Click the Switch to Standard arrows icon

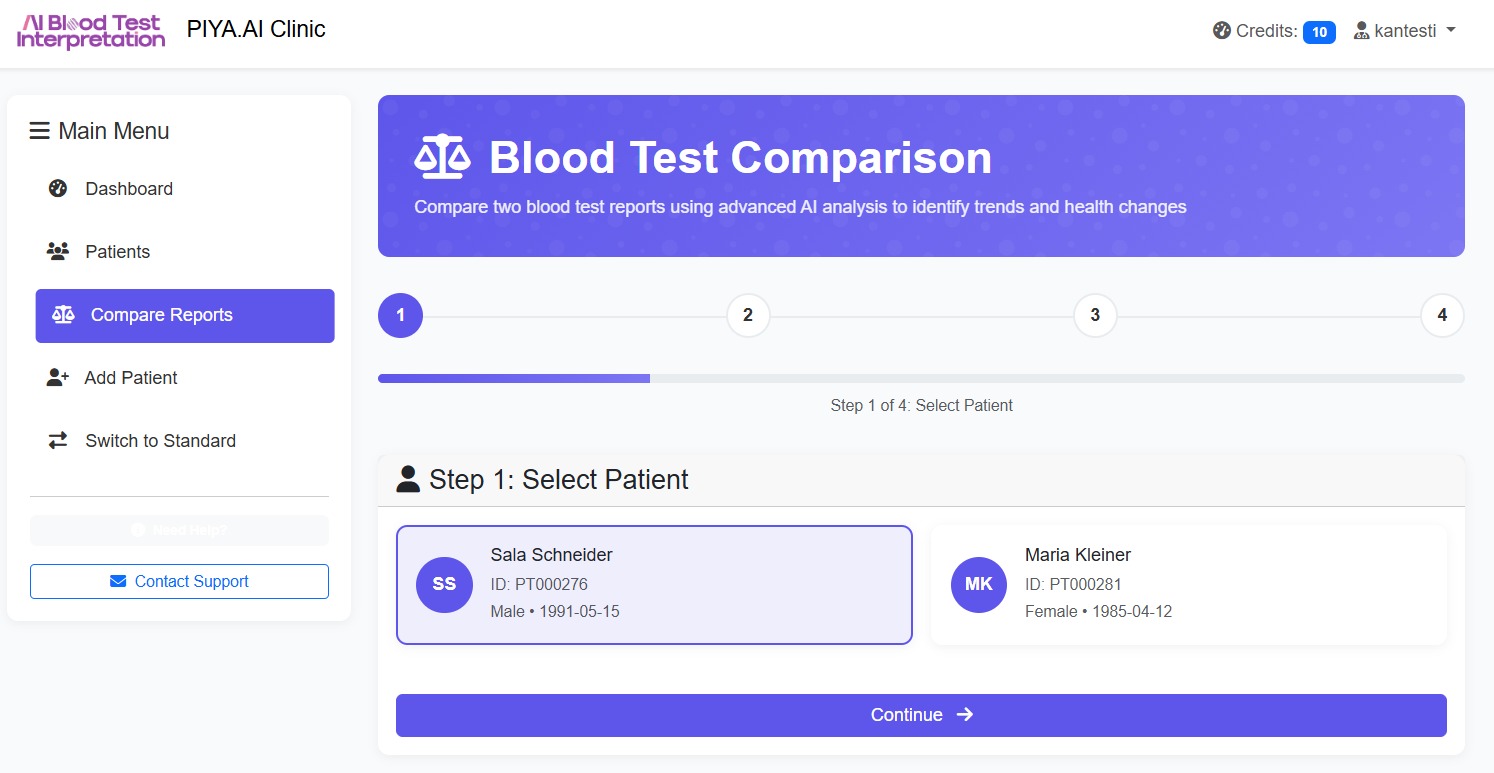58,441
